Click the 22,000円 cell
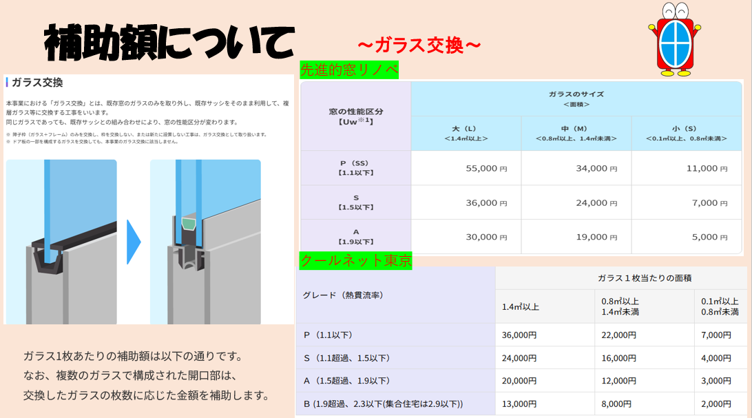 point(645,335)
